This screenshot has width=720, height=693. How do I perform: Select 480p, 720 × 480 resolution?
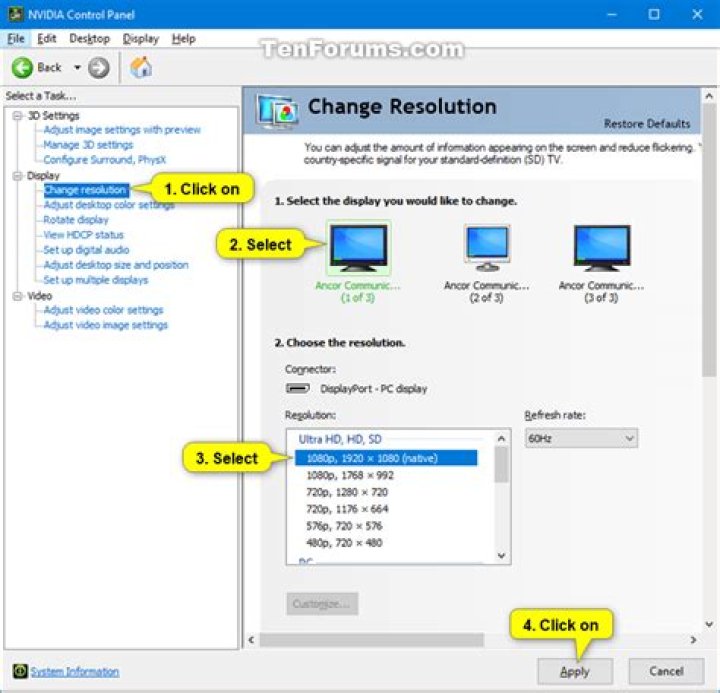click(344, 543)
